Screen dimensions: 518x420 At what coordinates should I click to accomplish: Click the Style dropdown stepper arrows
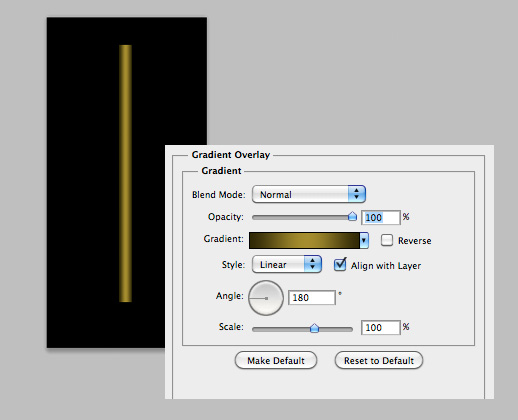tap(312, 264)
